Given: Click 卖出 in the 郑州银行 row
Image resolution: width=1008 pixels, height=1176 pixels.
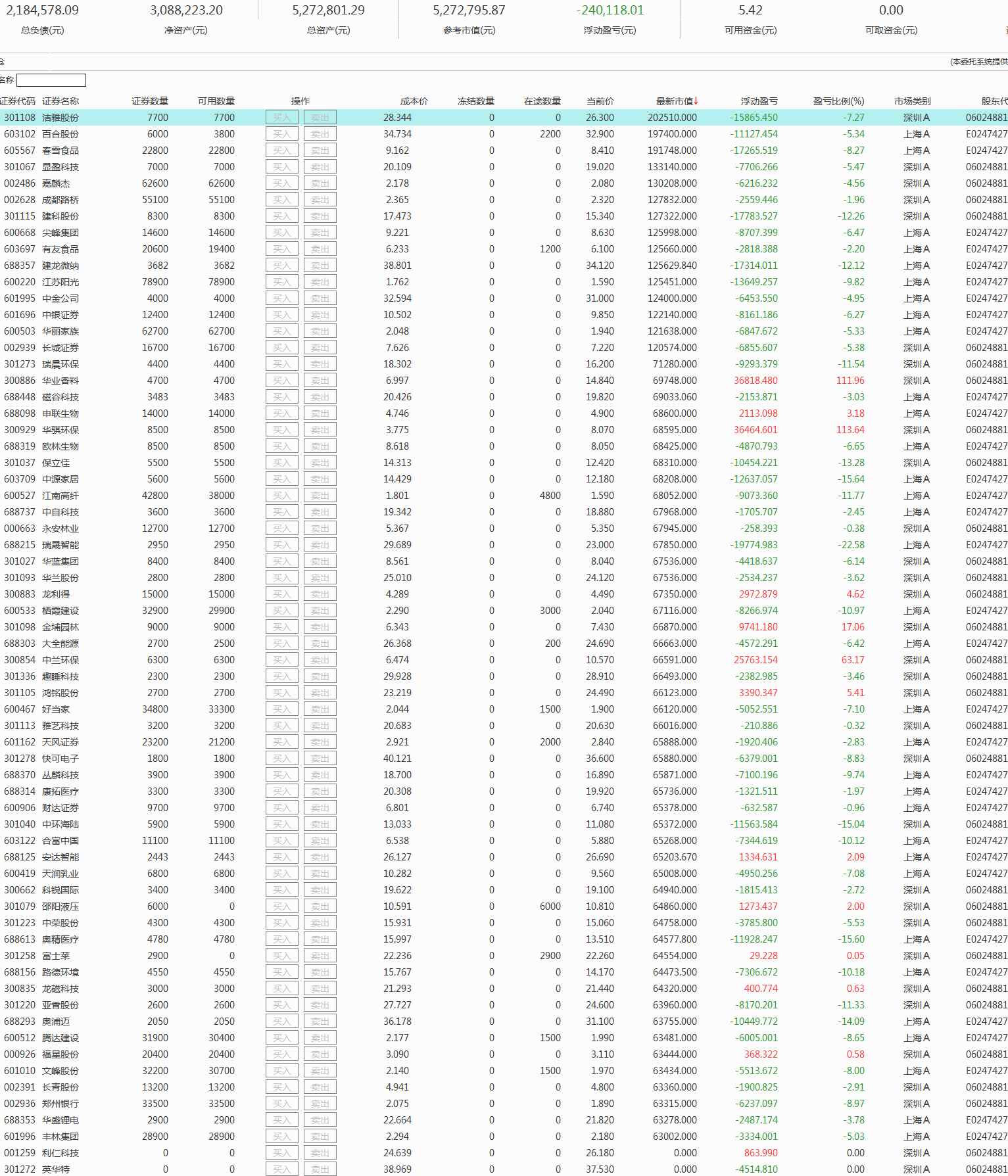Looking at the screenshot, I should coord(320,1104).
